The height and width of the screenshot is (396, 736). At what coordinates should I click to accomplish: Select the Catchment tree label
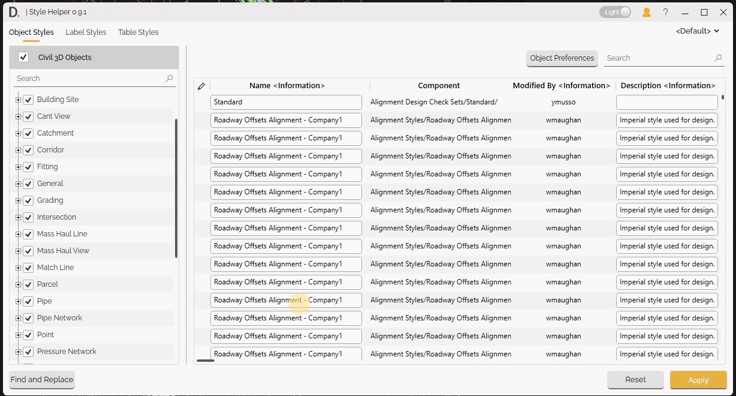click(55, 133)
